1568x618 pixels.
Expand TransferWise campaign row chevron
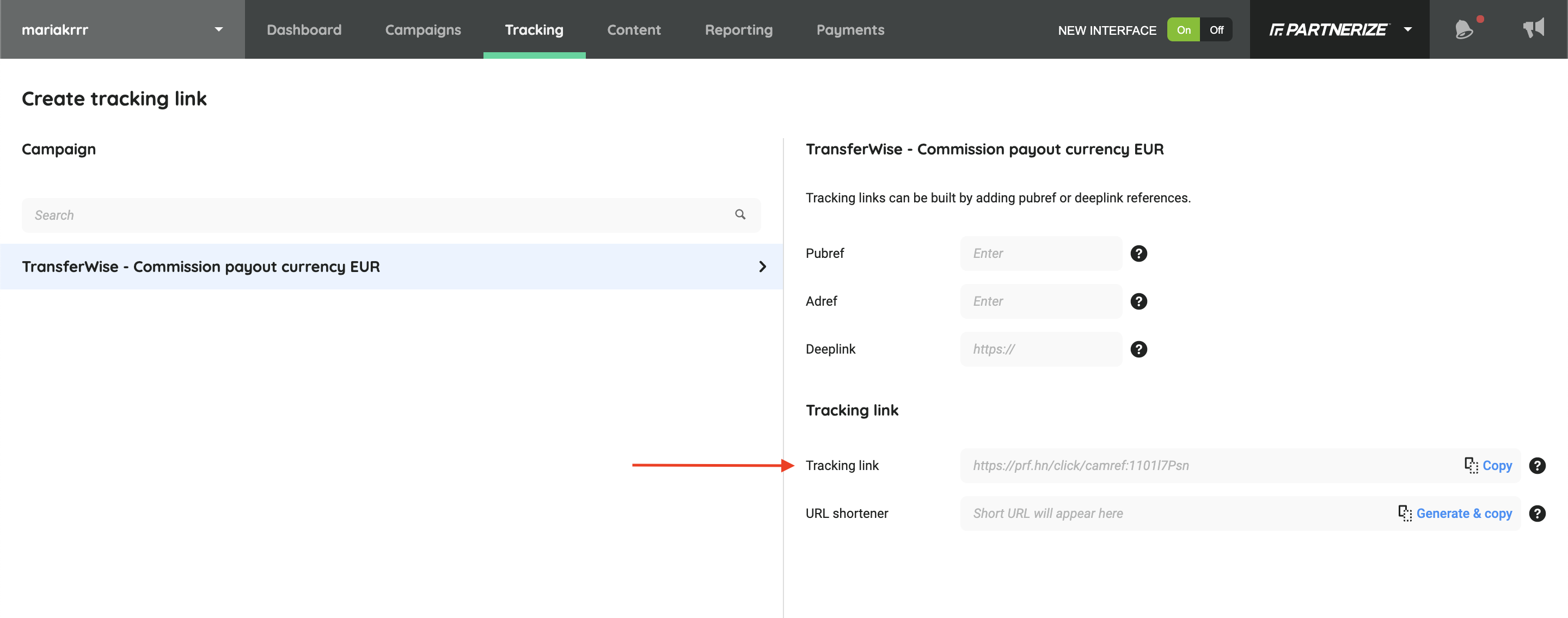click(x=762, y=267)
